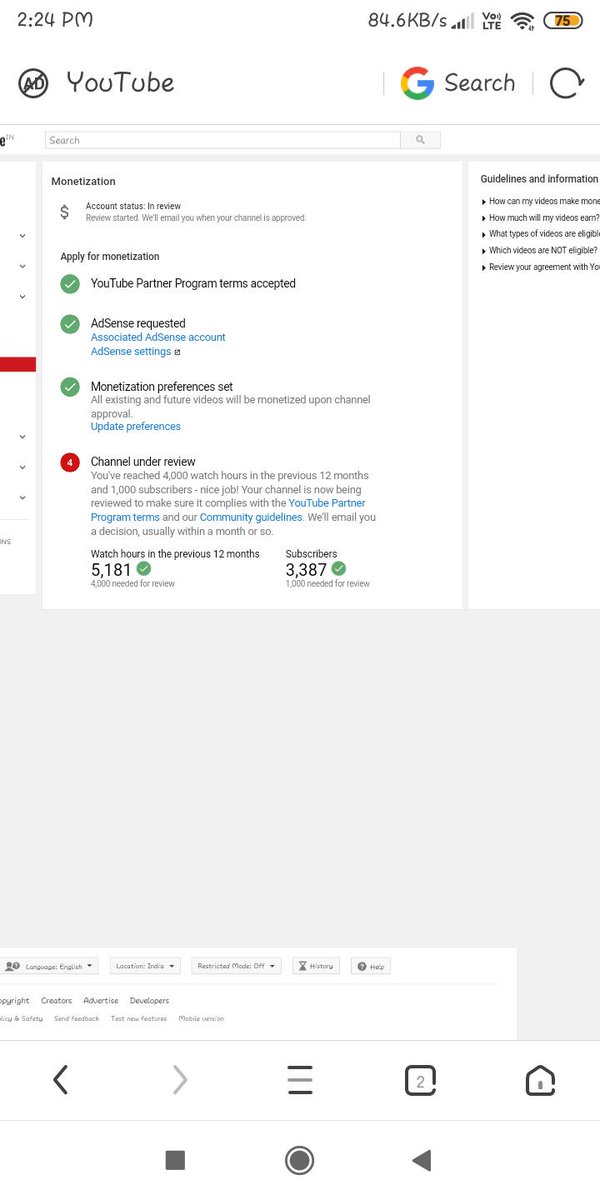The image size is (600, 1200).
Task: Click the green check next to 5,181
Action: click(x=144, y=569)
